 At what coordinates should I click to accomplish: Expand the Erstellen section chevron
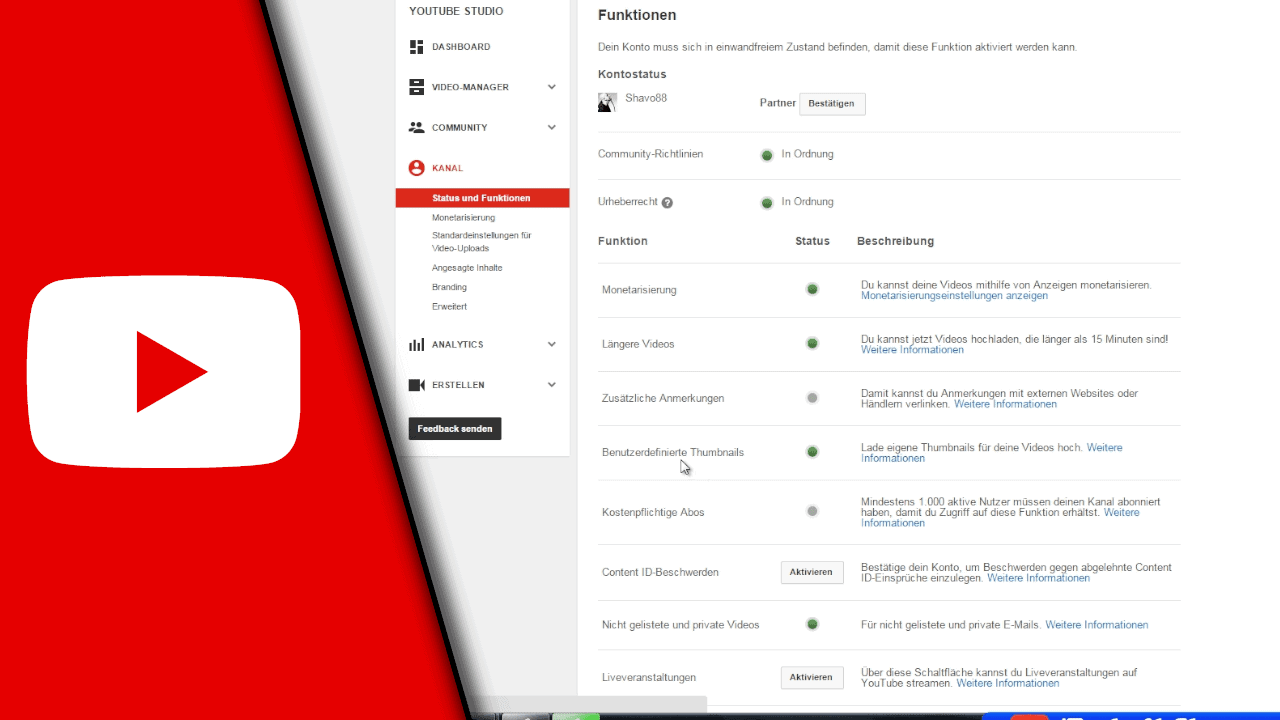[552, 385]
